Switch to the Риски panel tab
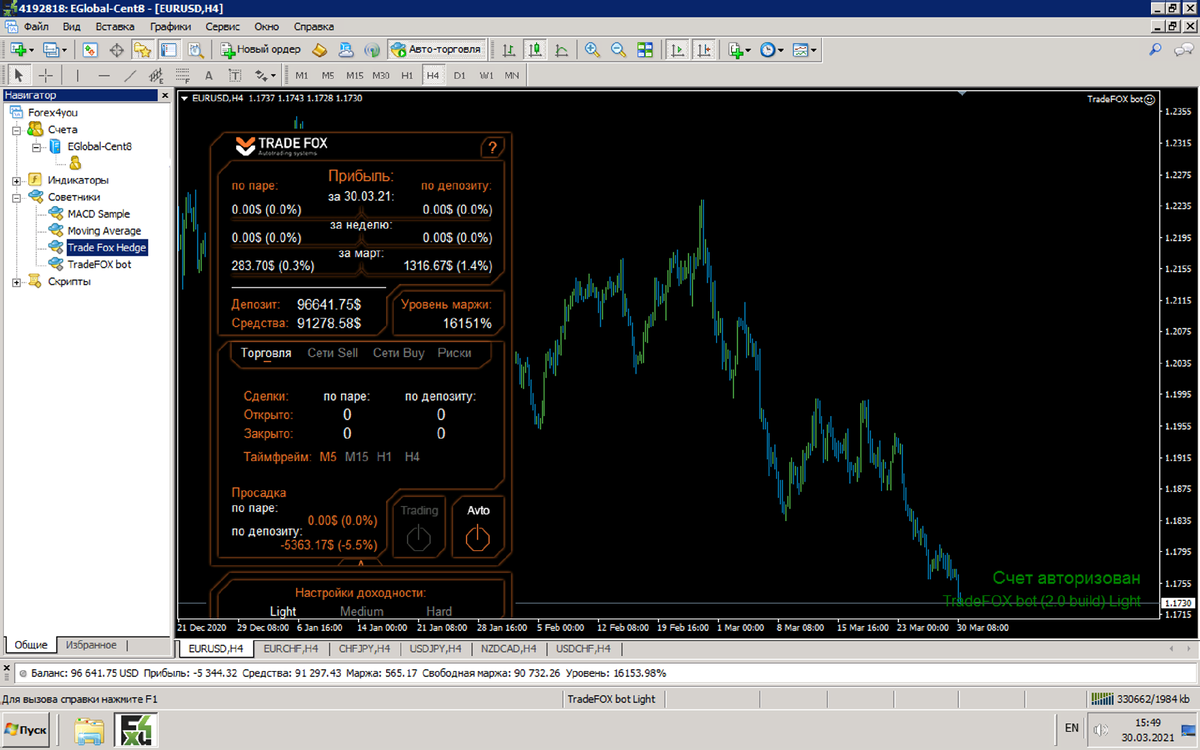Screen dimensions: 1200x750 tap(454, 353)
